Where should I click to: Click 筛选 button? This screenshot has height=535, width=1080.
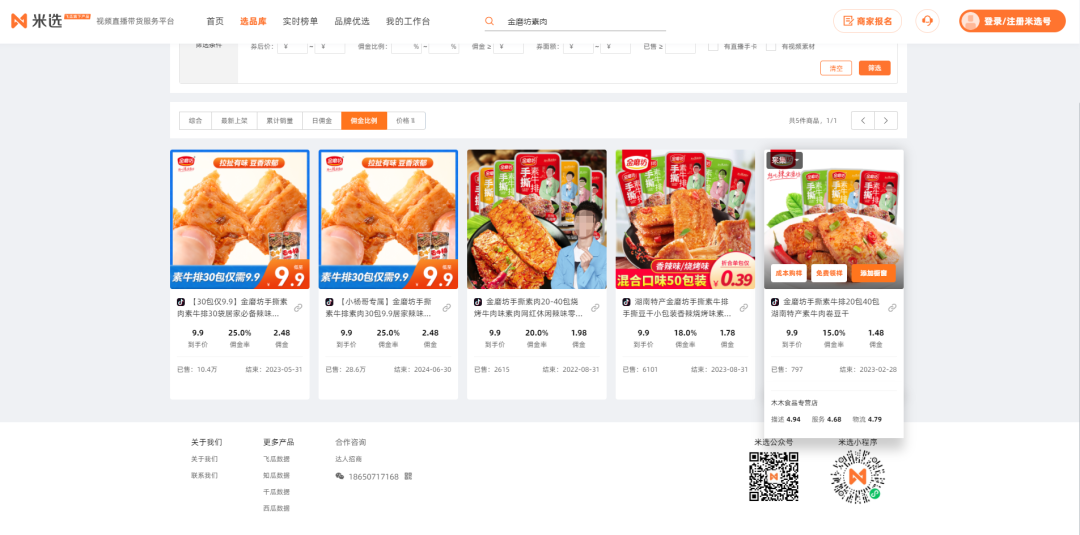coord(875,68)
